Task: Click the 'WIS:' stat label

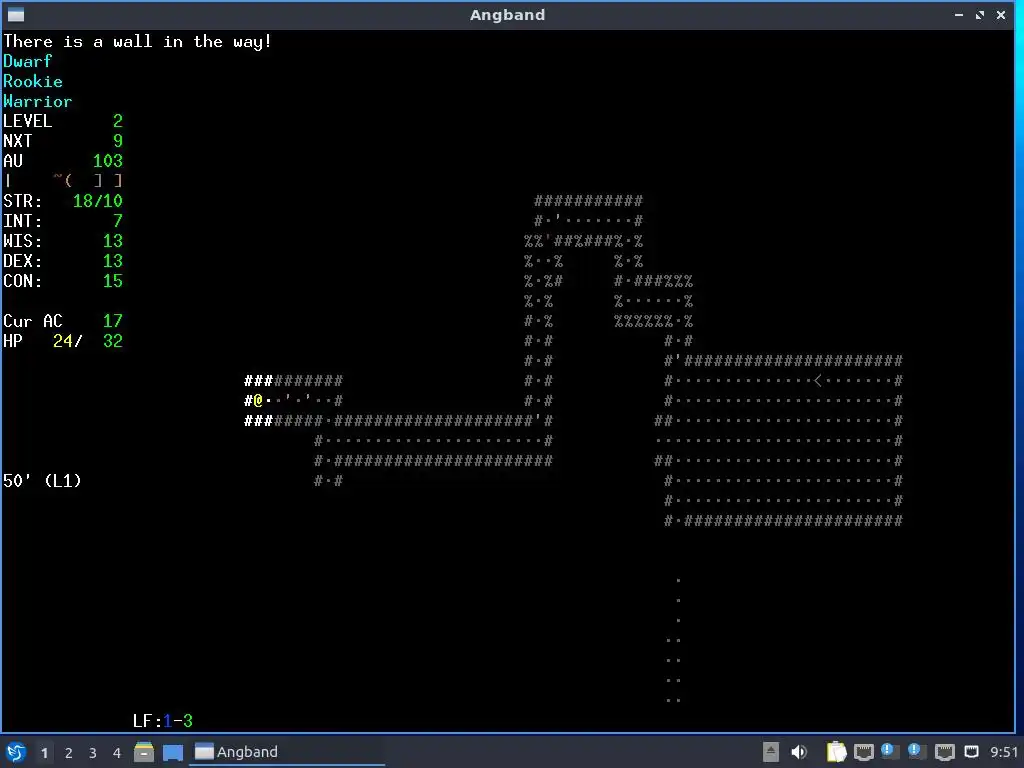Action: pos(23,241)
